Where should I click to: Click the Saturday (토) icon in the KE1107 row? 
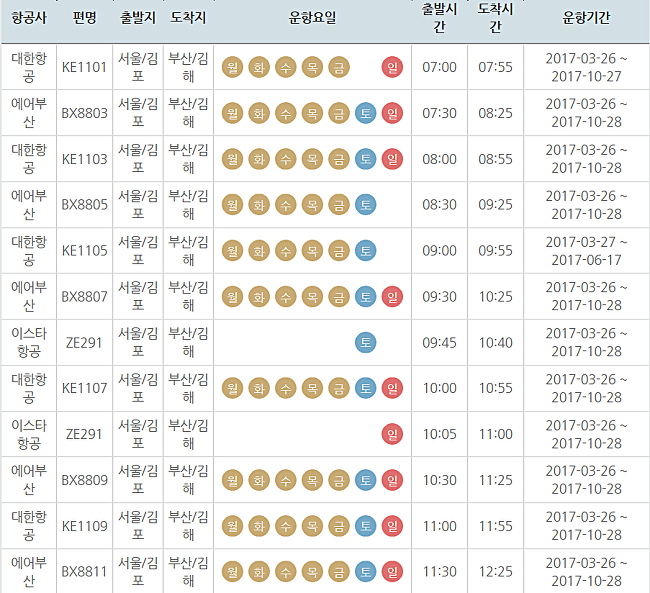(366, 389)
